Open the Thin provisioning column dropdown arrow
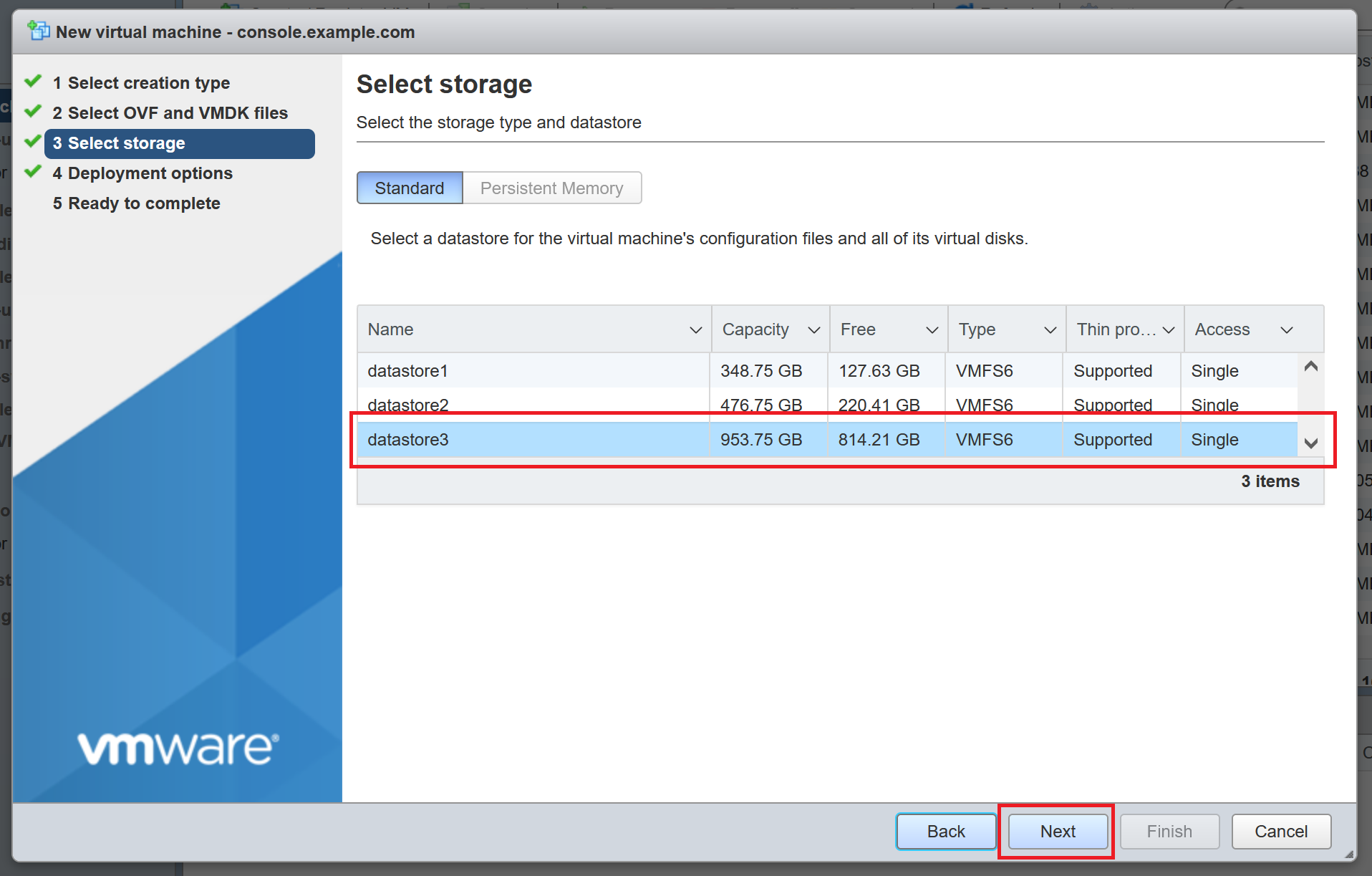Viewport: 1372px width, 876px height. 1169,330
